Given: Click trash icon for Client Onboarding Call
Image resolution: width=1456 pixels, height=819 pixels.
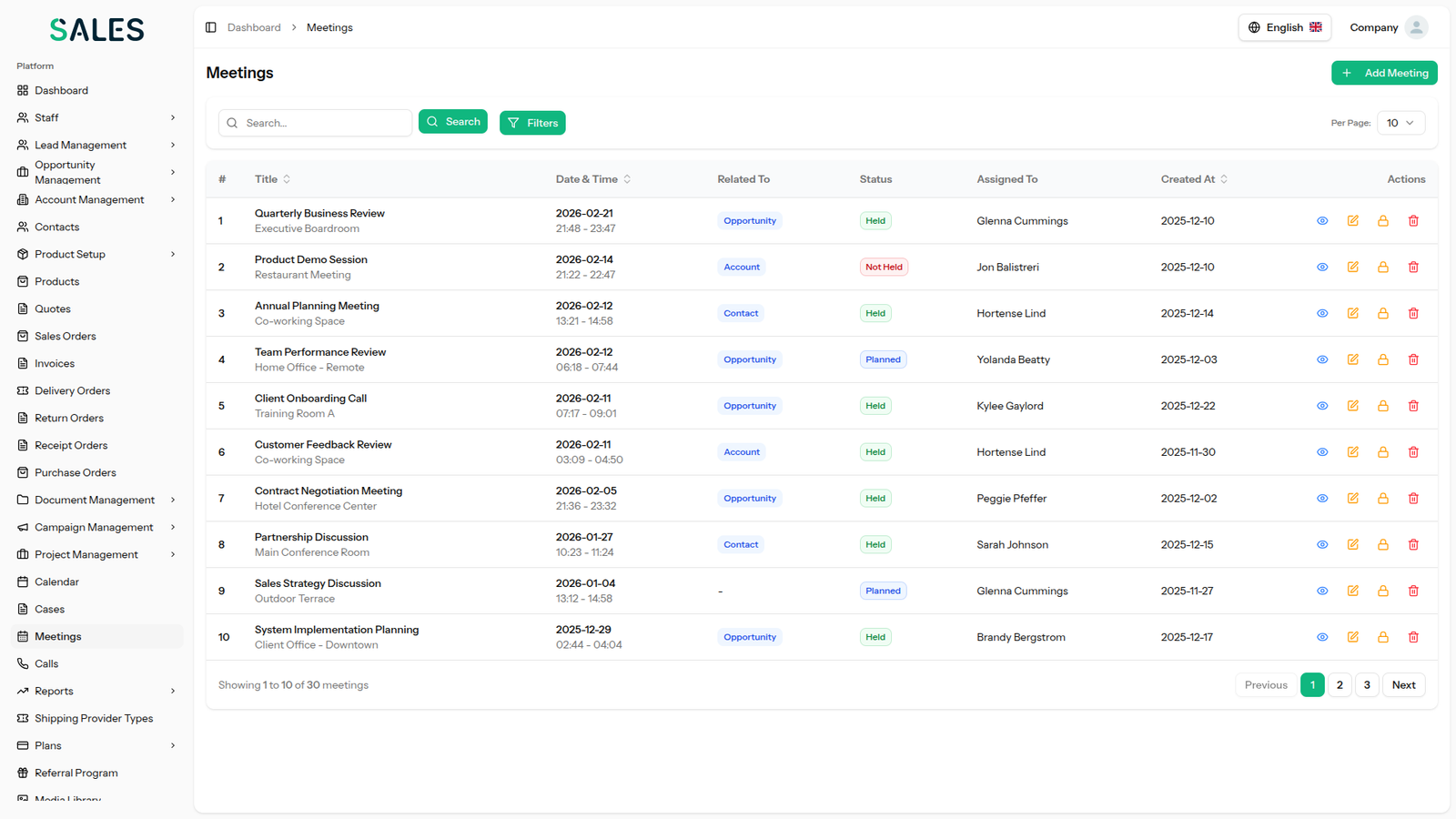Looking at the screenshot, I should (x=1413, y=406).
